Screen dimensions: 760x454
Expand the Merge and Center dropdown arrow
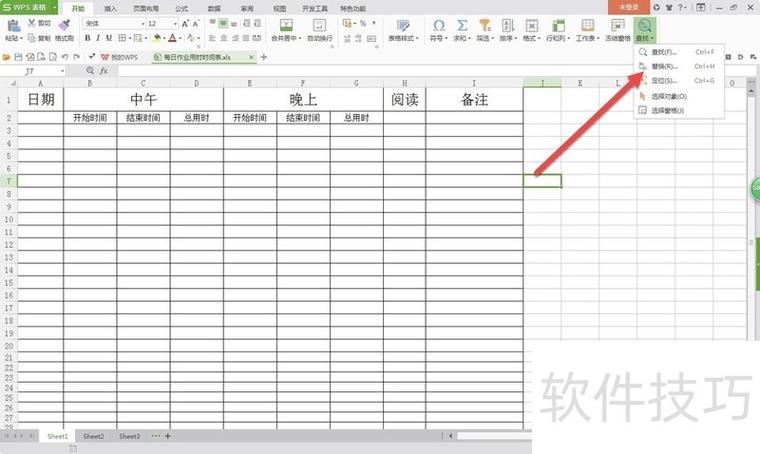pyautogui.click(x=300, y=38)
